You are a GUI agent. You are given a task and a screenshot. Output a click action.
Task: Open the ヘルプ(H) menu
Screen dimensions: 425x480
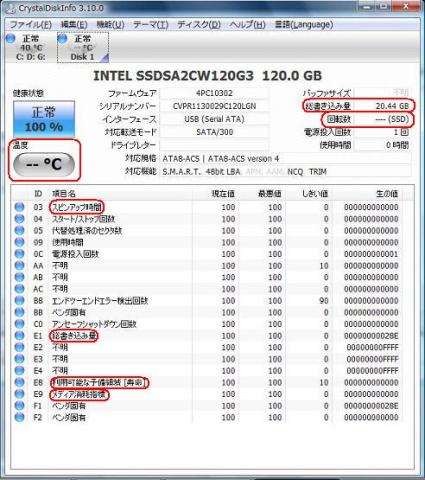247,25
